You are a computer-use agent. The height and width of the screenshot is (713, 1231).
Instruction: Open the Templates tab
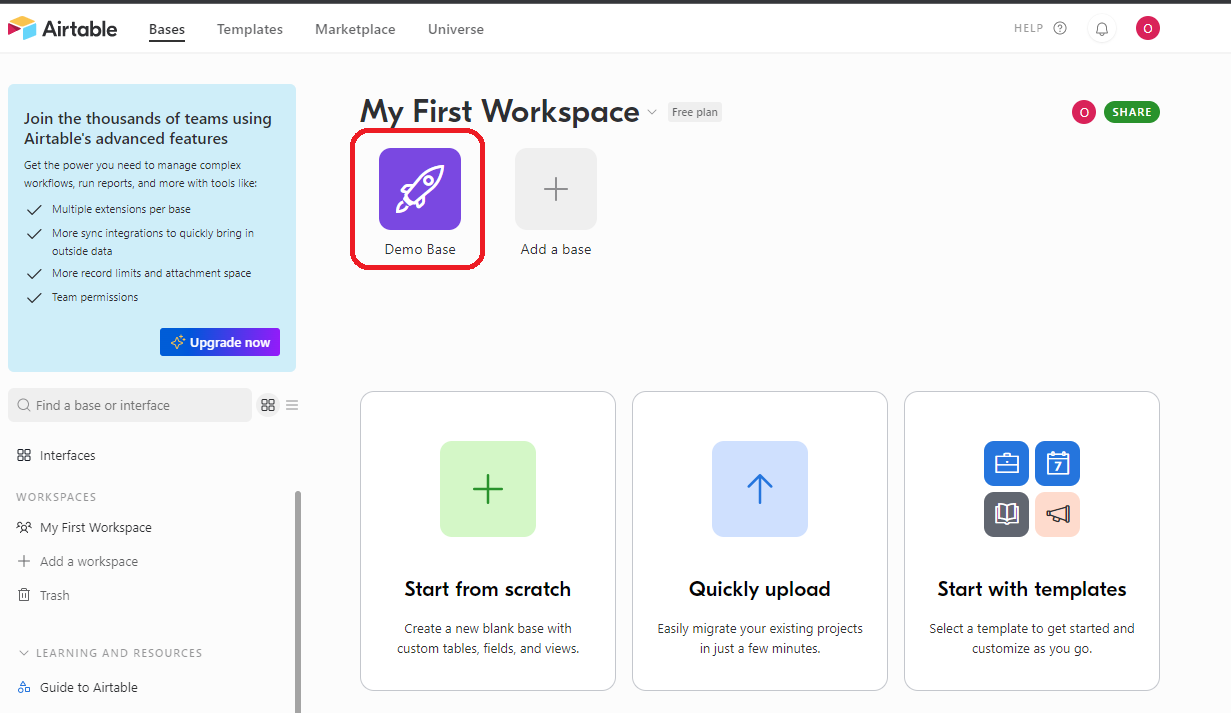(x=250, y=29)
